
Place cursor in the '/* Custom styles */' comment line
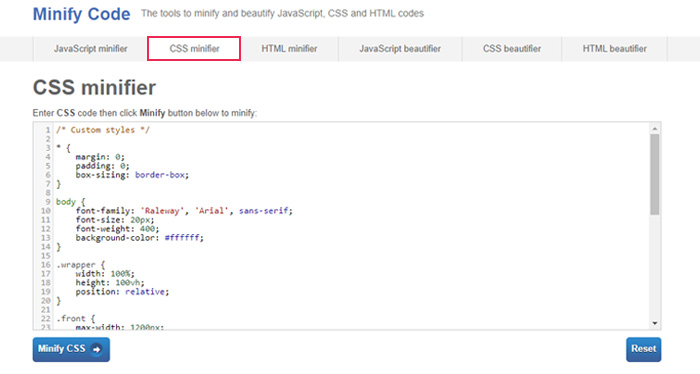[x=103, y=130]
